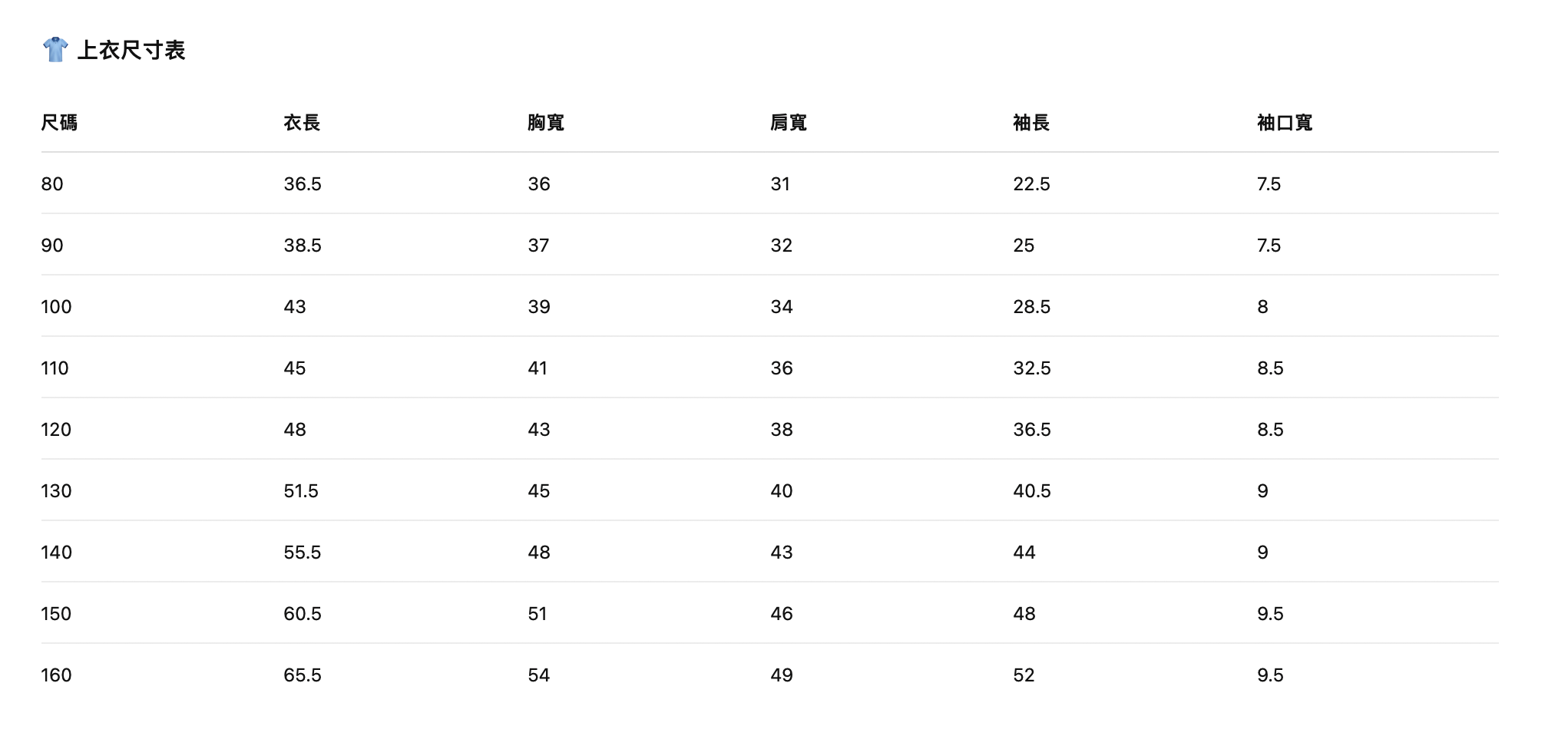Select size 110 row label

point(55,368)
